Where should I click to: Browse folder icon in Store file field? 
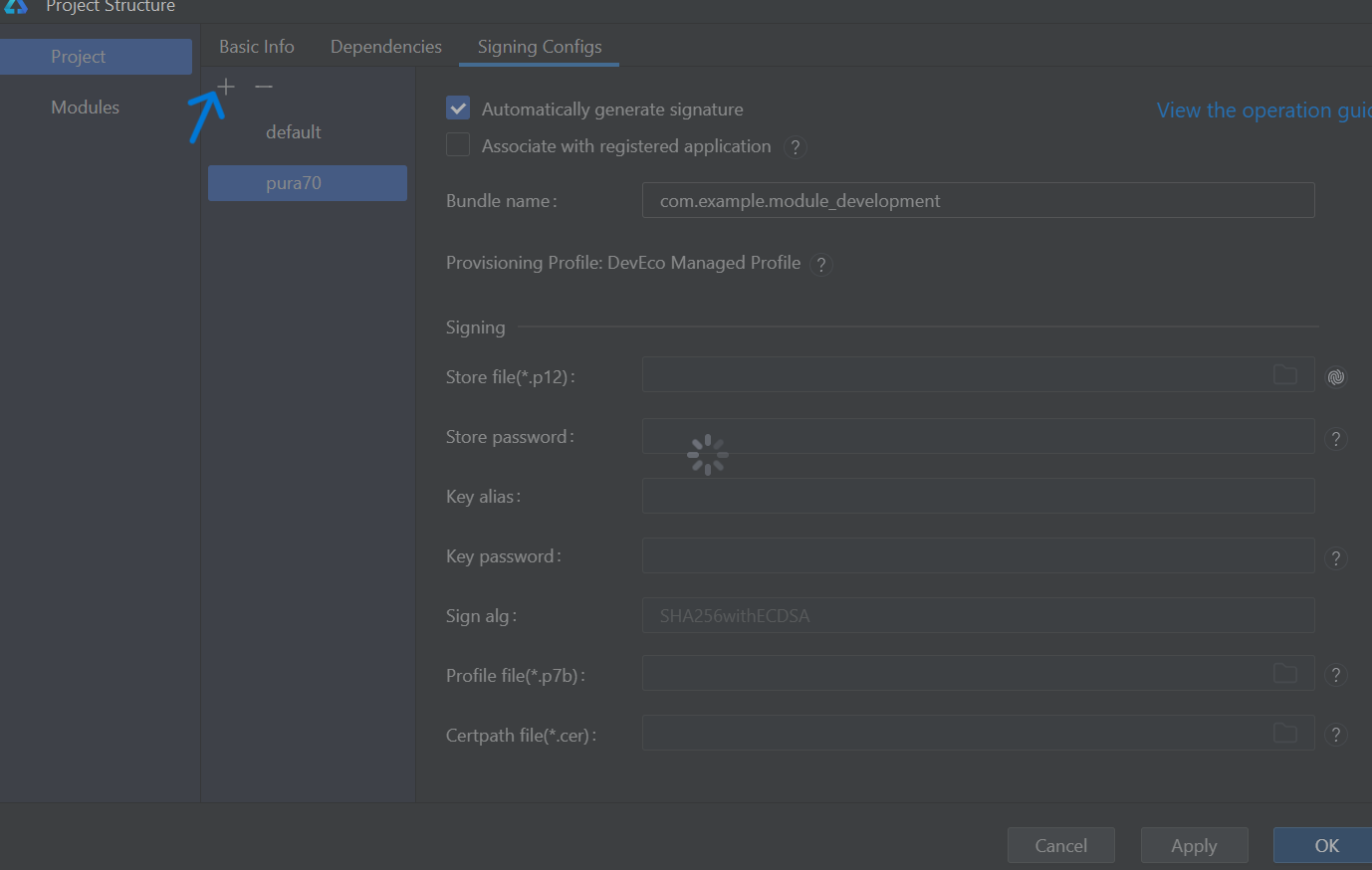[1285, 375]
